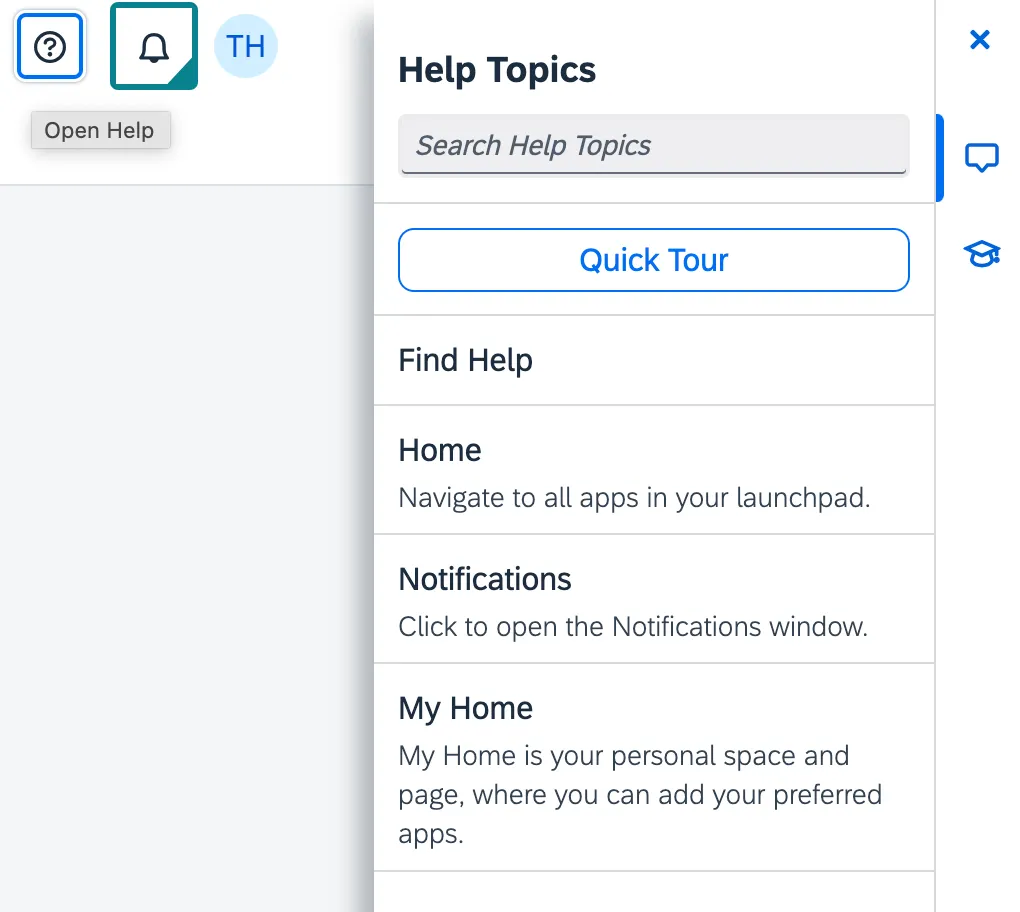Close the Help Topics panel

[980, 40]
